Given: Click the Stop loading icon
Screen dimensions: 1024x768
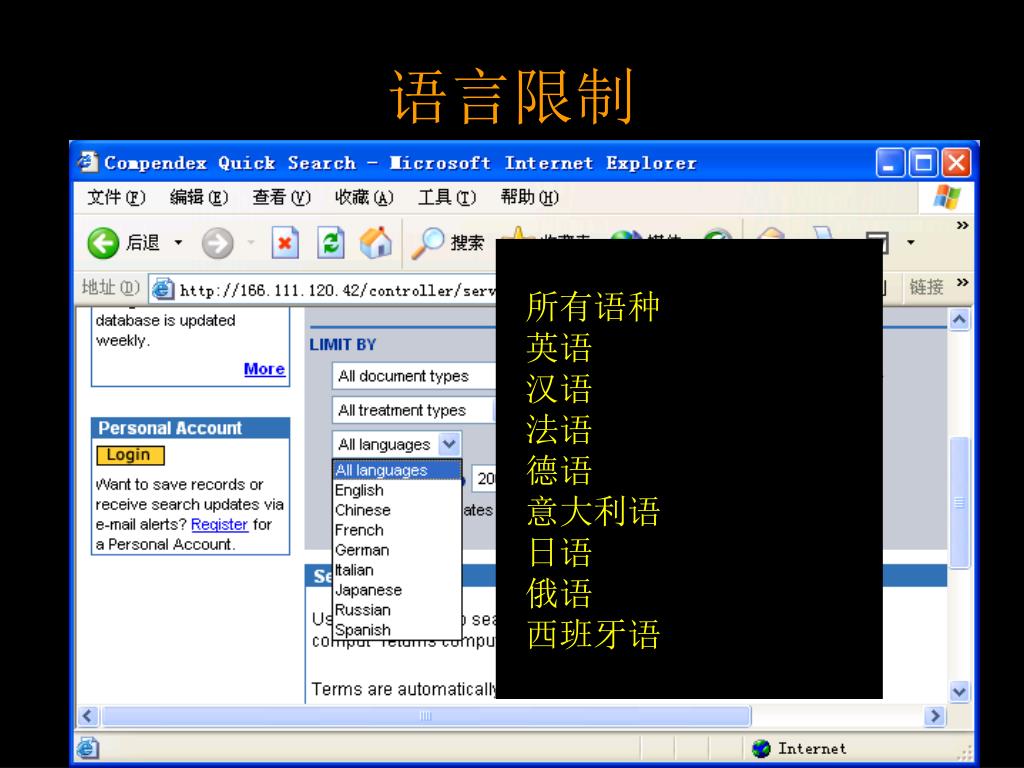Looking at the screenshot, I should [285, 243].
